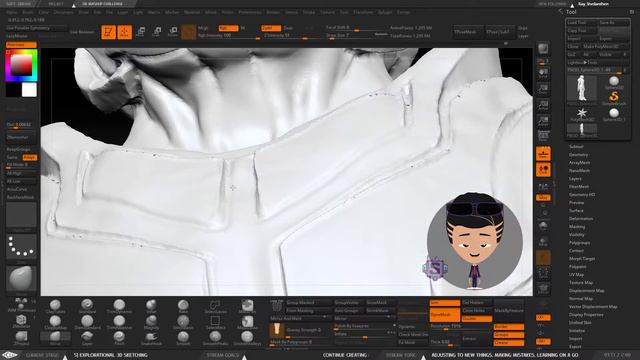Click the Load Tool button

[581, 23]
